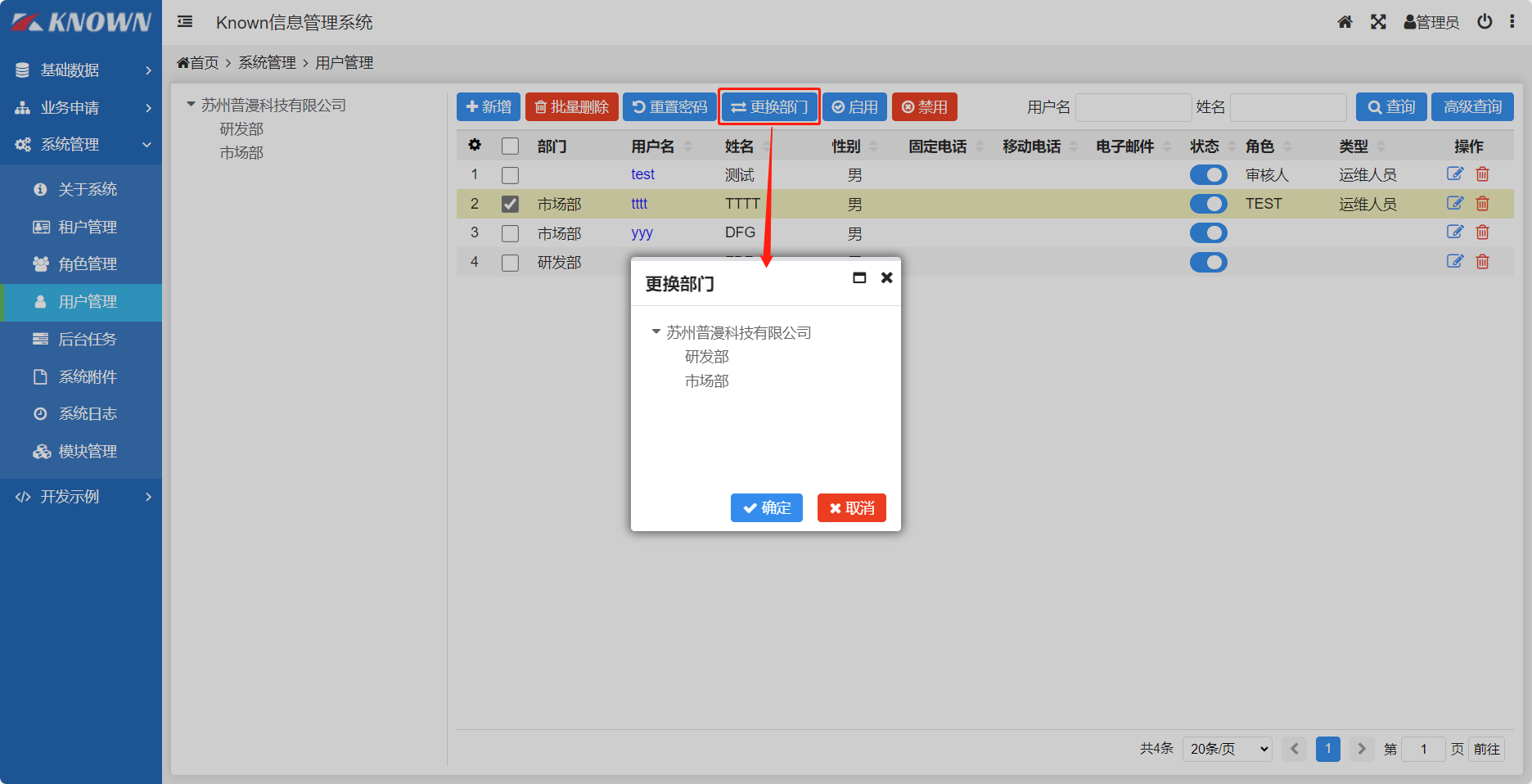The width and height of the screenshot is (1532, 784).
Task: Select 市场部 in the dialog tree
Action: 706,381
